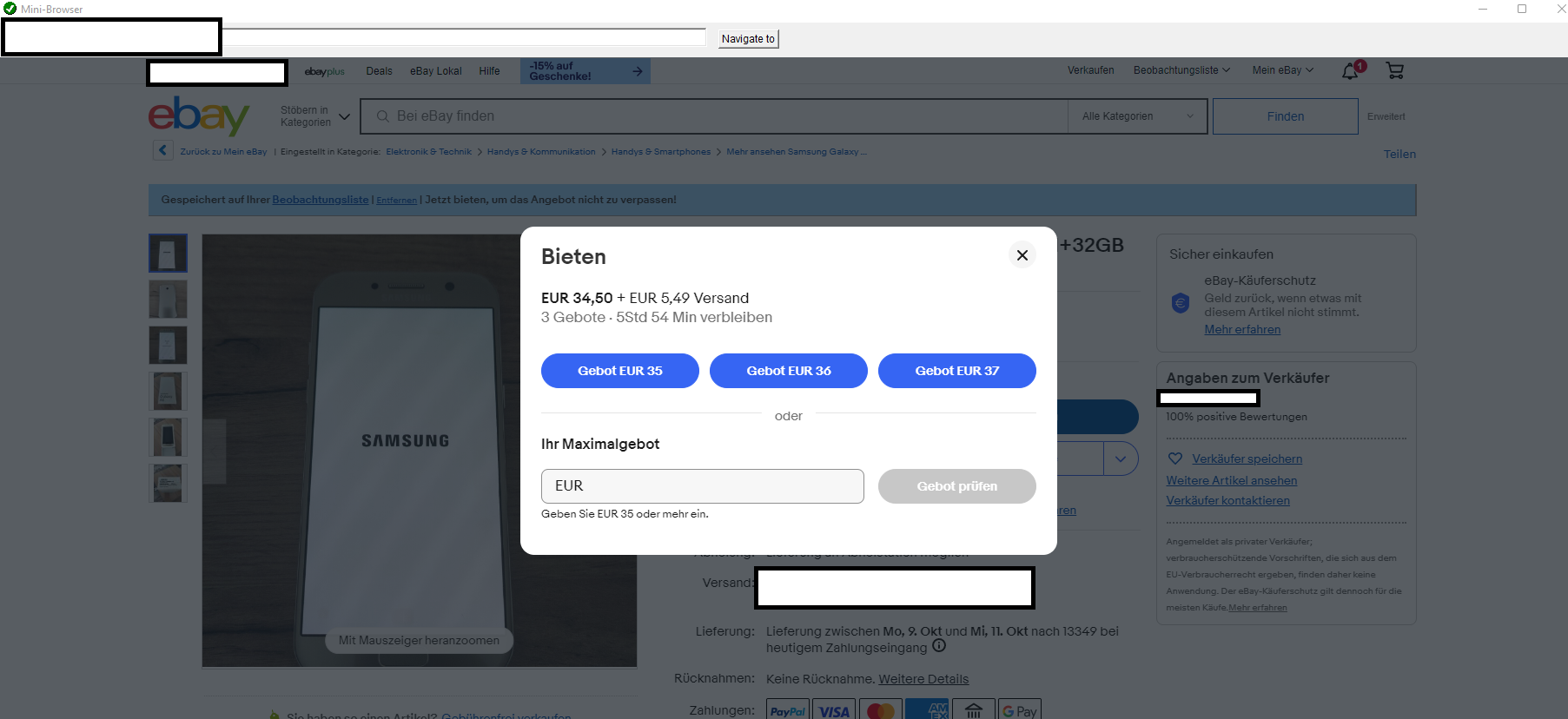Viewport: 1568px width, 719px height.
Task: Open the shopping cart icon
Action: coord(1395,70)
